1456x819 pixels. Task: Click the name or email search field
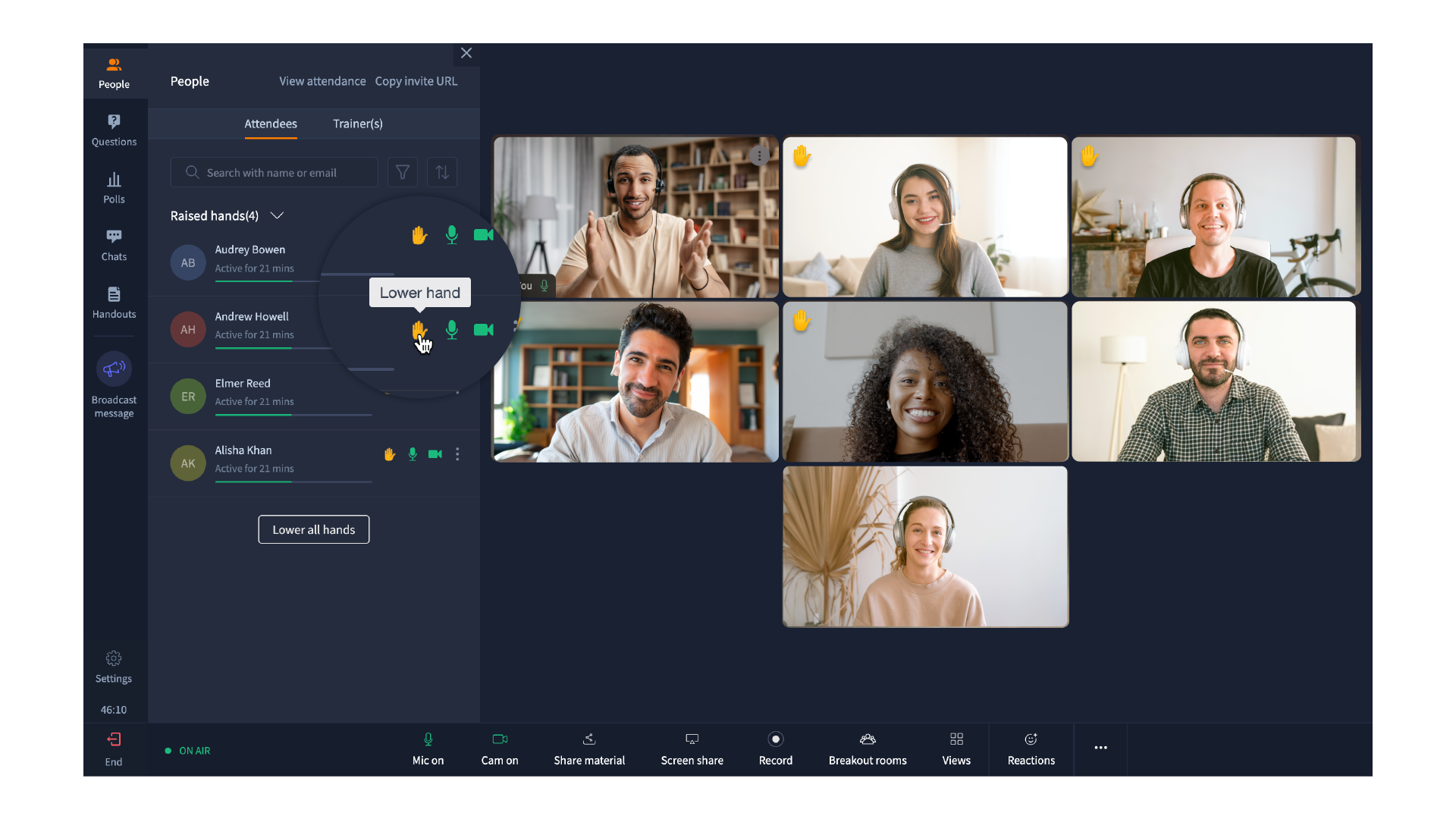click(275, 172)
